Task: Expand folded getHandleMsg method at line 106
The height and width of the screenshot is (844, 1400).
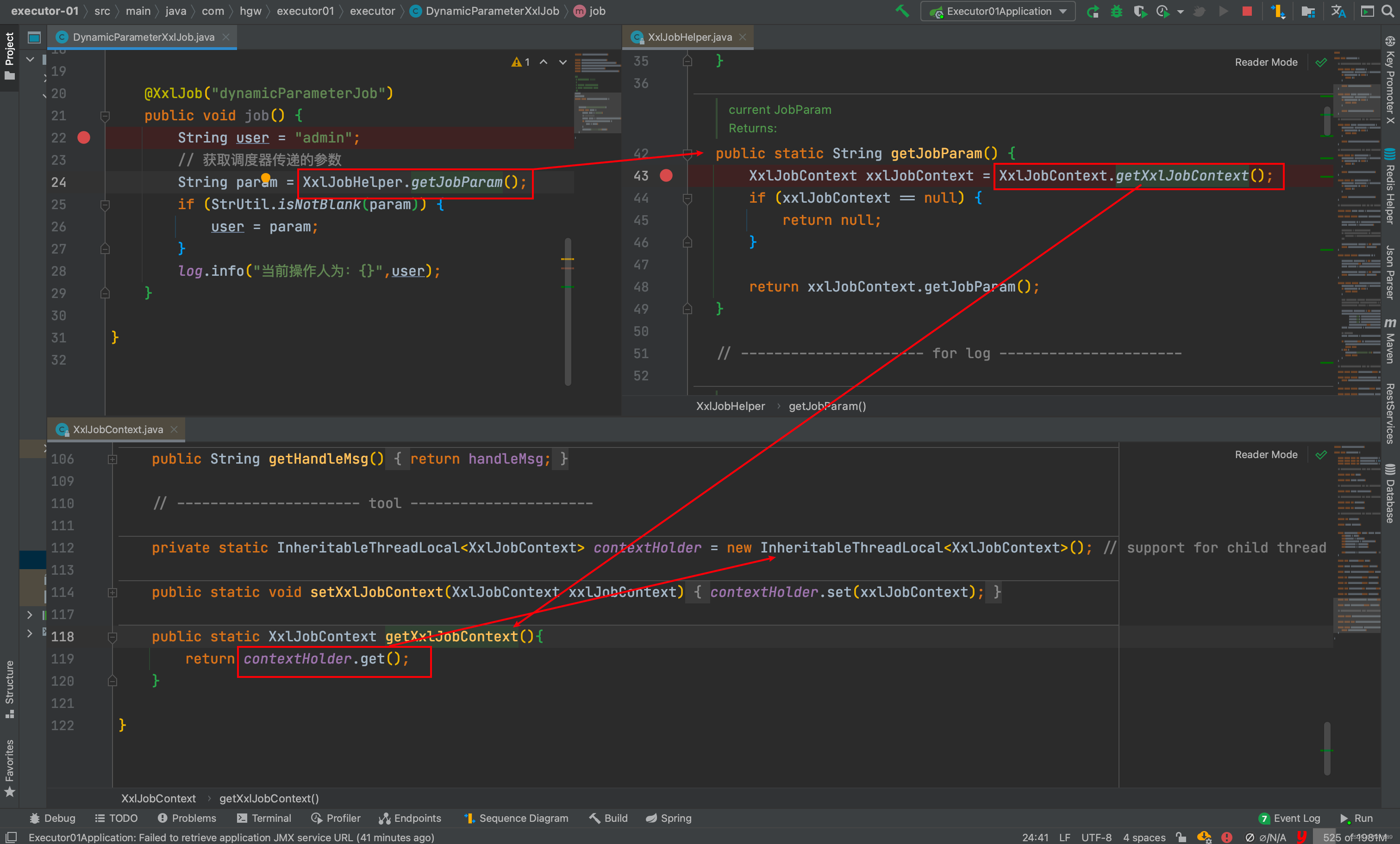Action: pyautogui.click(x=112, y=459)
